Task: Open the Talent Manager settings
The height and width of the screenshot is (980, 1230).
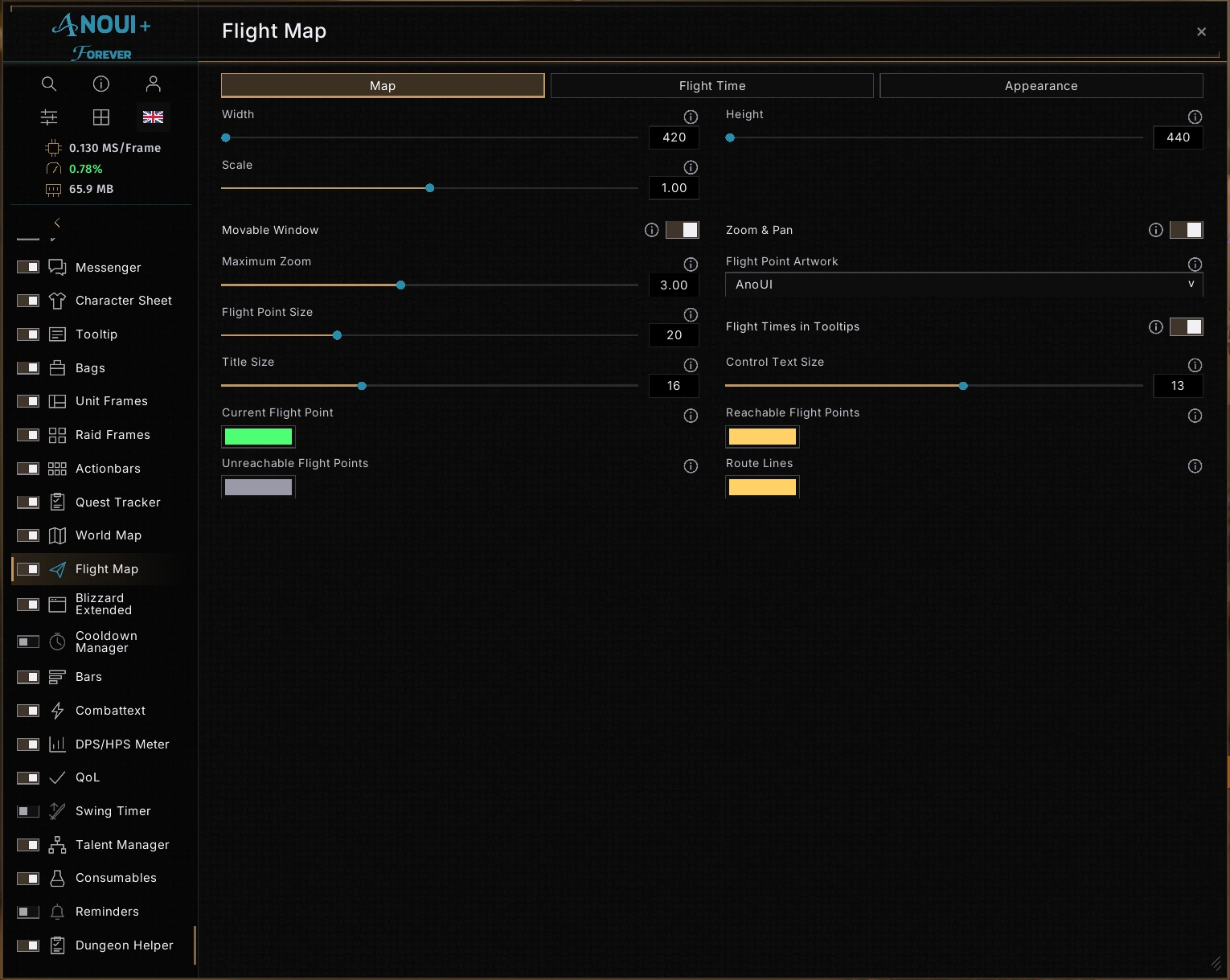Action: click(x=122, y=845)
